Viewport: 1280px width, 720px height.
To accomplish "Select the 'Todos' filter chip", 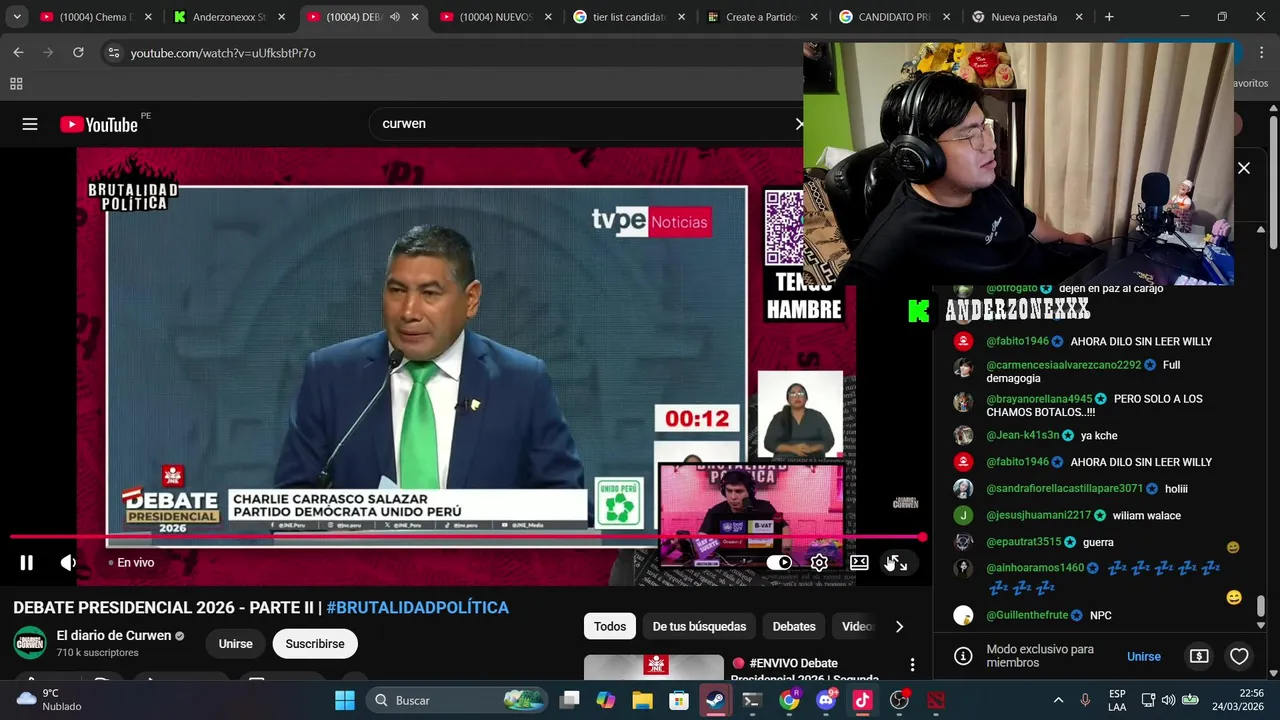I will pyautogui.click(x=610, y=626).
